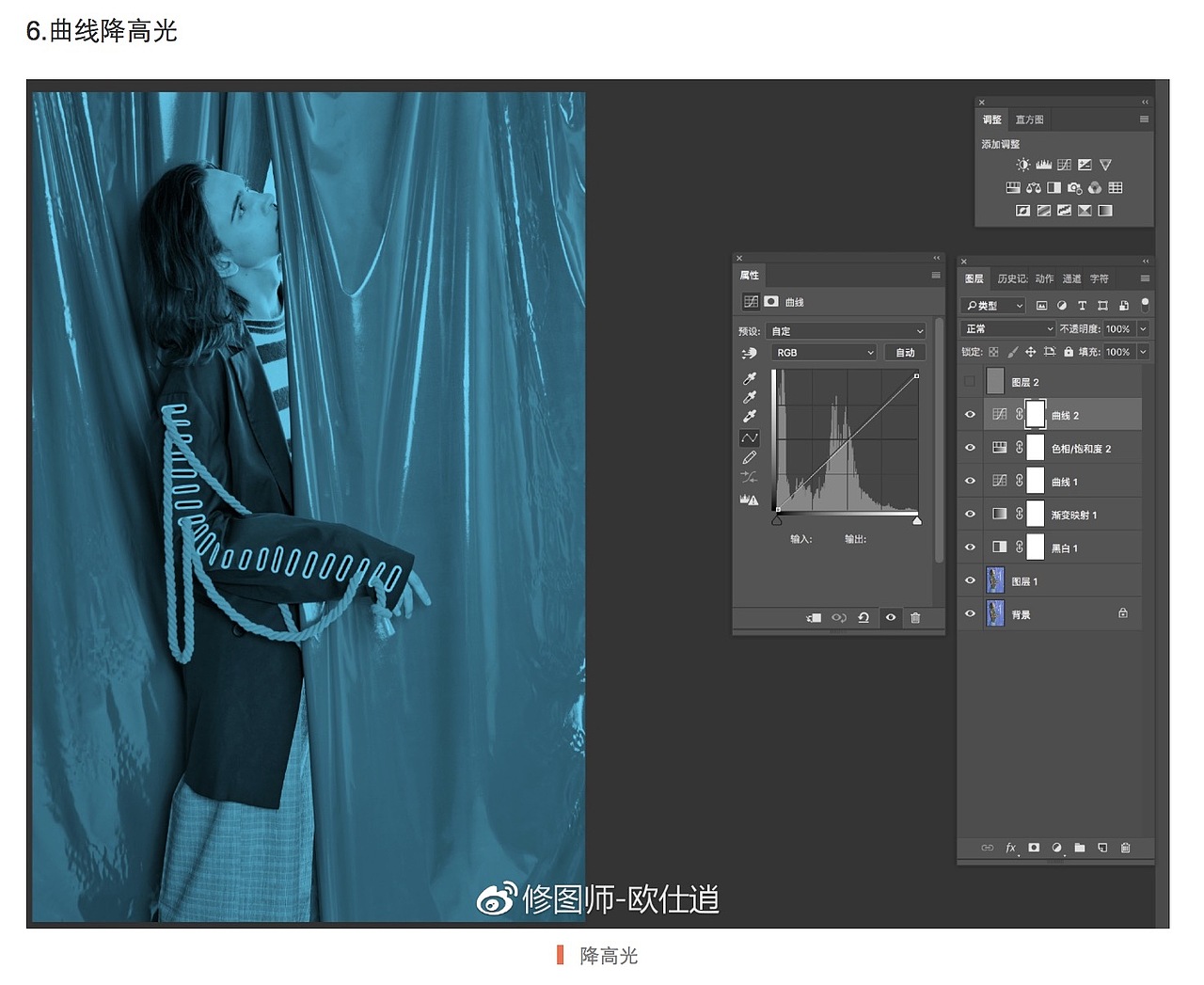
Task: Pick the white point eyedropper in the curves panel
Action: coord(749,416)
